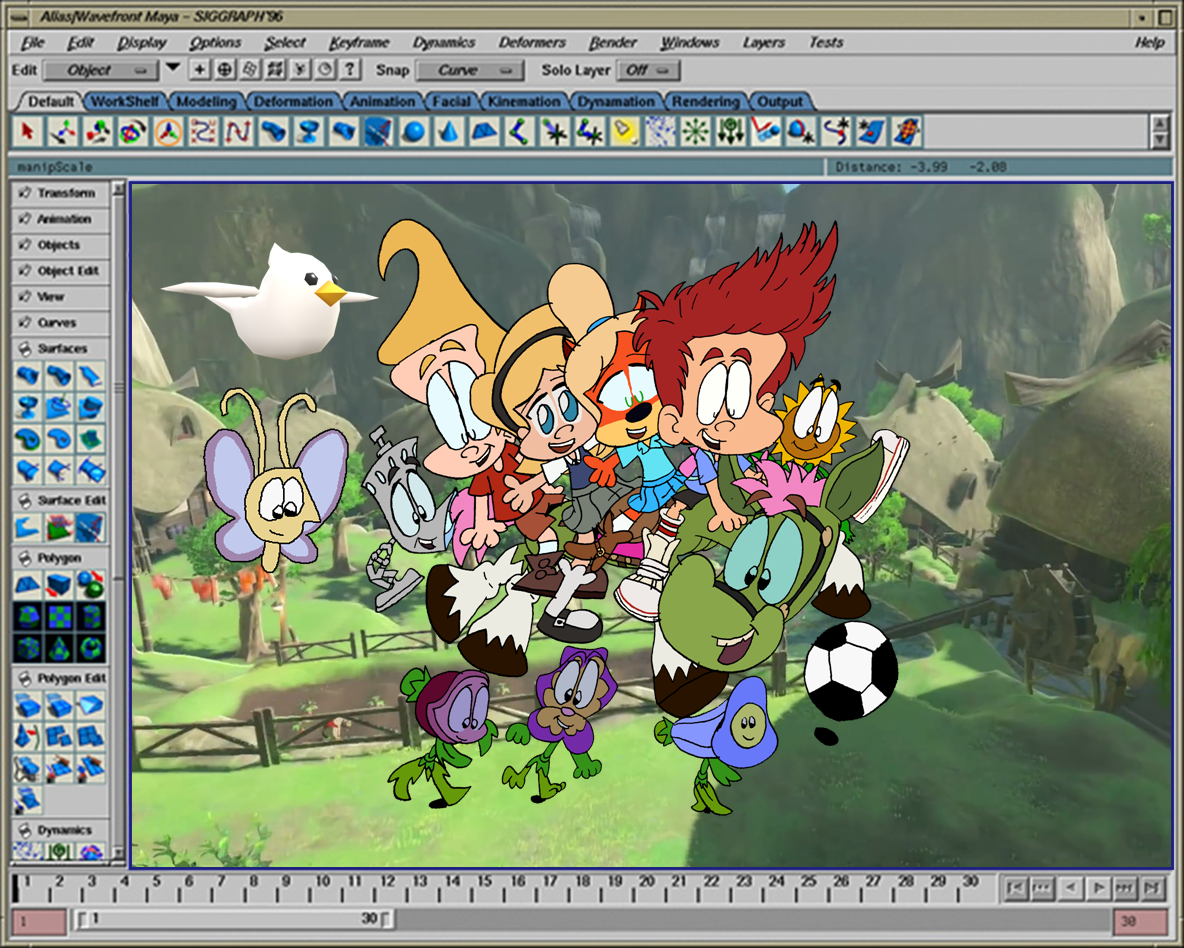This screenshot has height=948, width=1184.
Task: Click the green and red icon in Surface Edit palette
Action: click(59, 527)
